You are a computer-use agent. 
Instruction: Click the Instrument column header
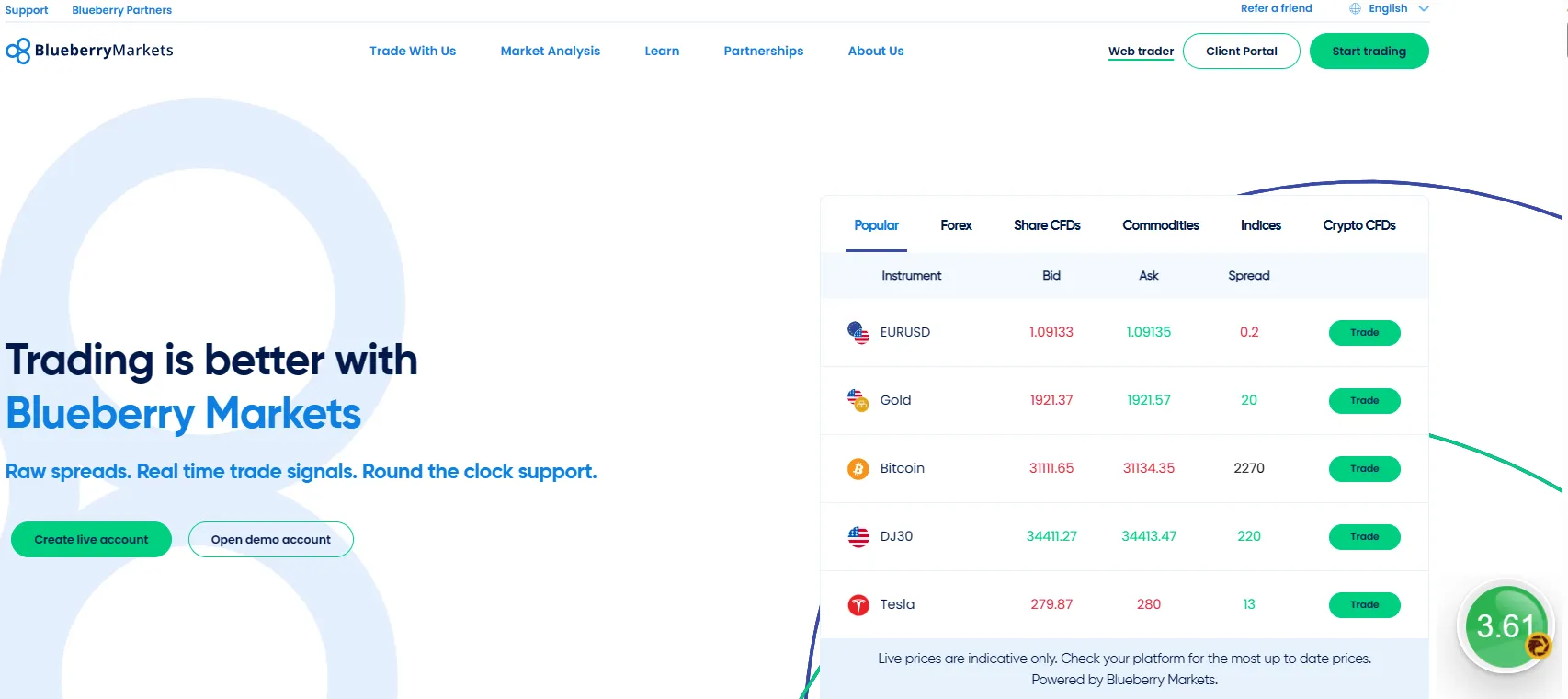click(x=911, y=276)
